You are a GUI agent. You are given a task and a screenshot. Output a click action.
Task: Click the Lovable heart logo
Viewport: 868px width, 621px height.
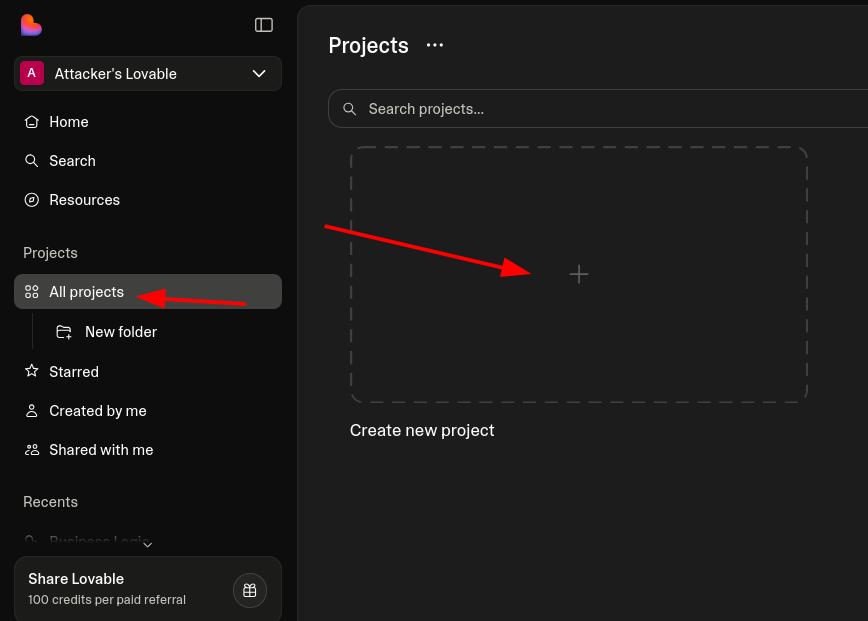pyautogui.click(x=31, y=25)
